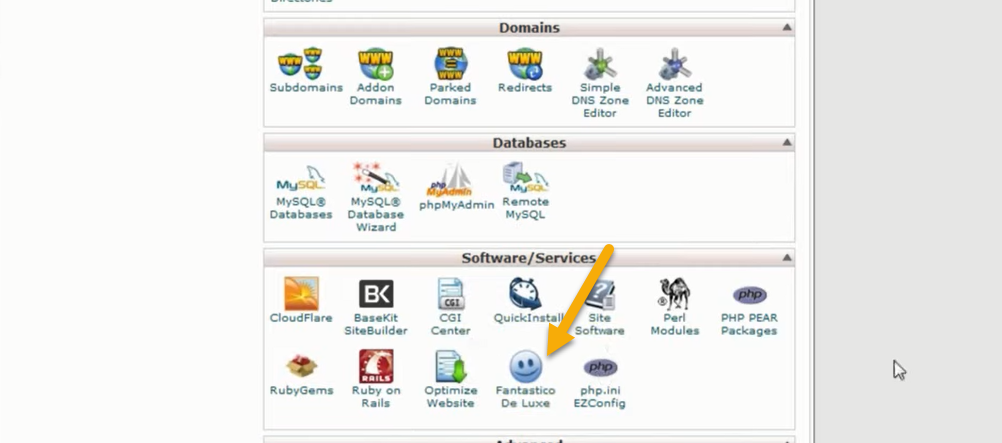Collapse the Software/Services section arrow
This screenshot has width=1002, height=443.
click(787, 258)
